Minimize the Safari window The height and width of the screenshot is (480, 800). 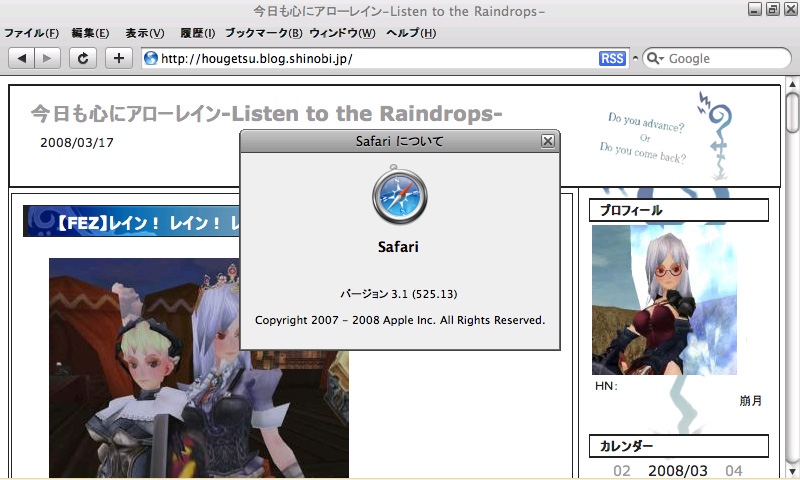755,9
